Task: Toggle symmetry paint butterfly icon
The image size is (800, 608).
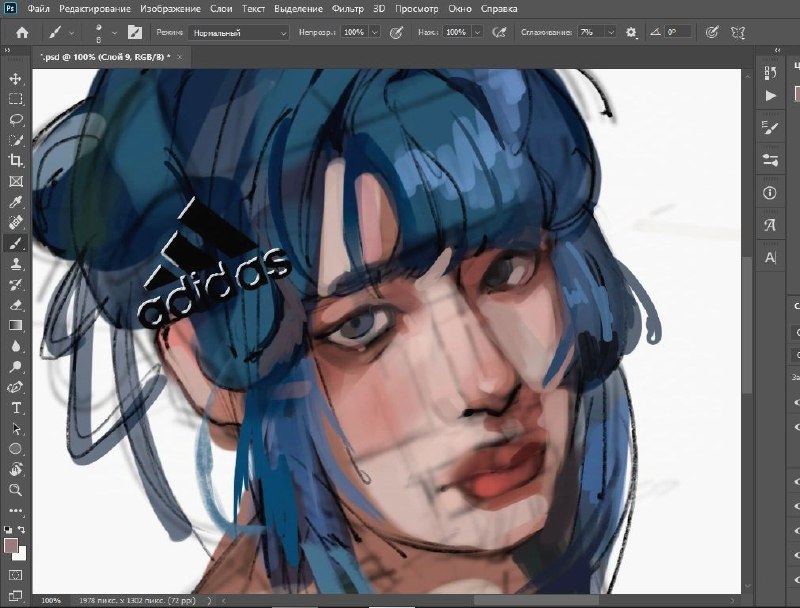Action: pyautogui.click(x=738, y=33)
